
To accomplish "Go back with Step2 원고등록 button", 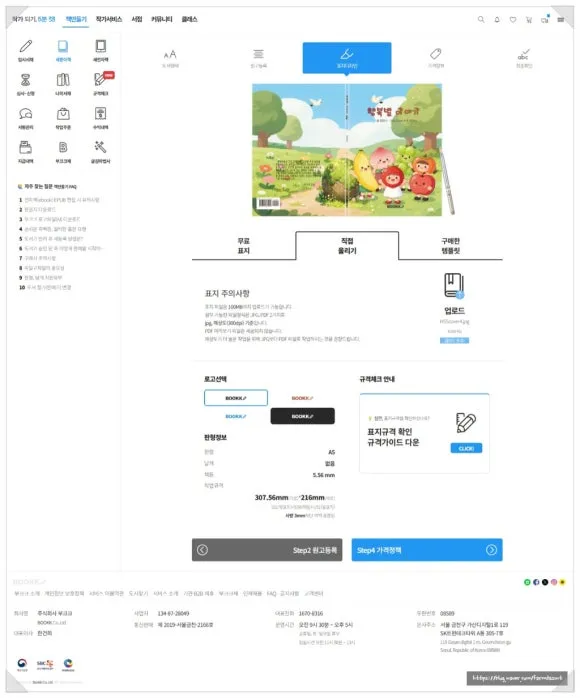I will click(267, 550).
